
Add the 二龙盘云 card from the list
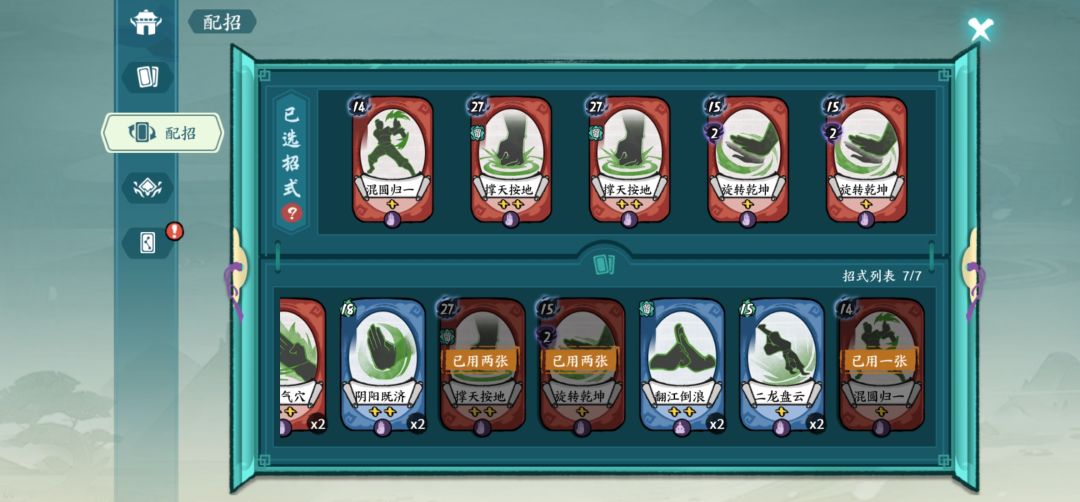[782, 366]
